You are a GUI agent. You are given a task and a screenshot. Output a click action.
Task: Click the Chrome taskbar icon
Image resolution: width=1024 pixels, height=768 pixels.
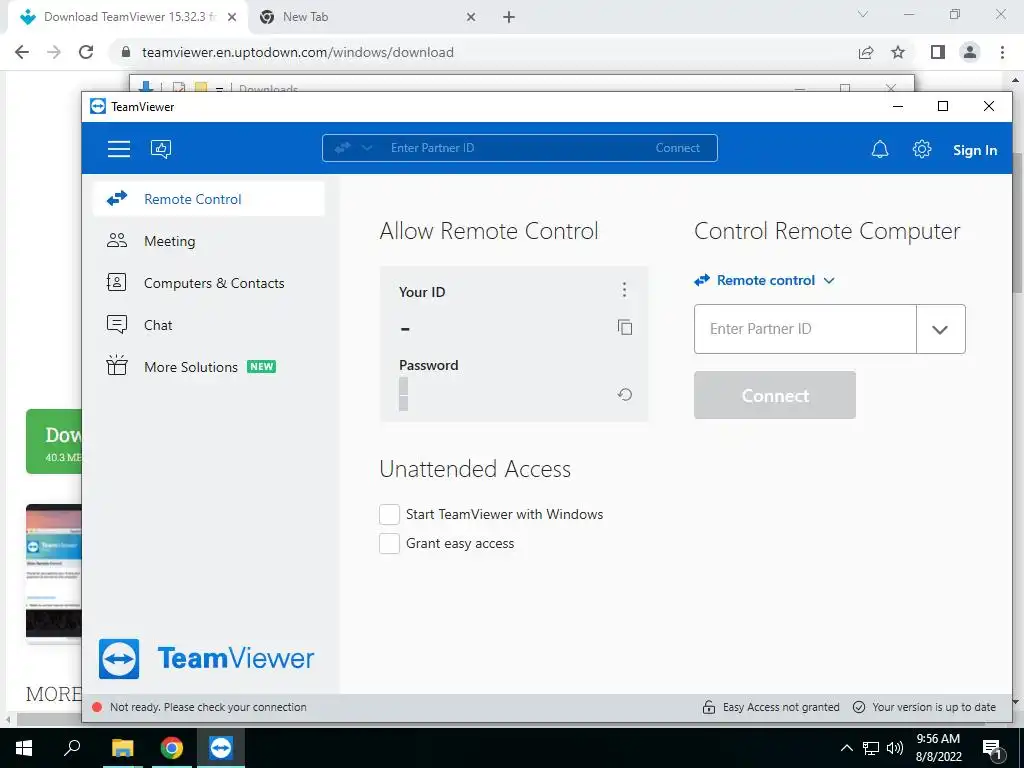tap(172, 748)
